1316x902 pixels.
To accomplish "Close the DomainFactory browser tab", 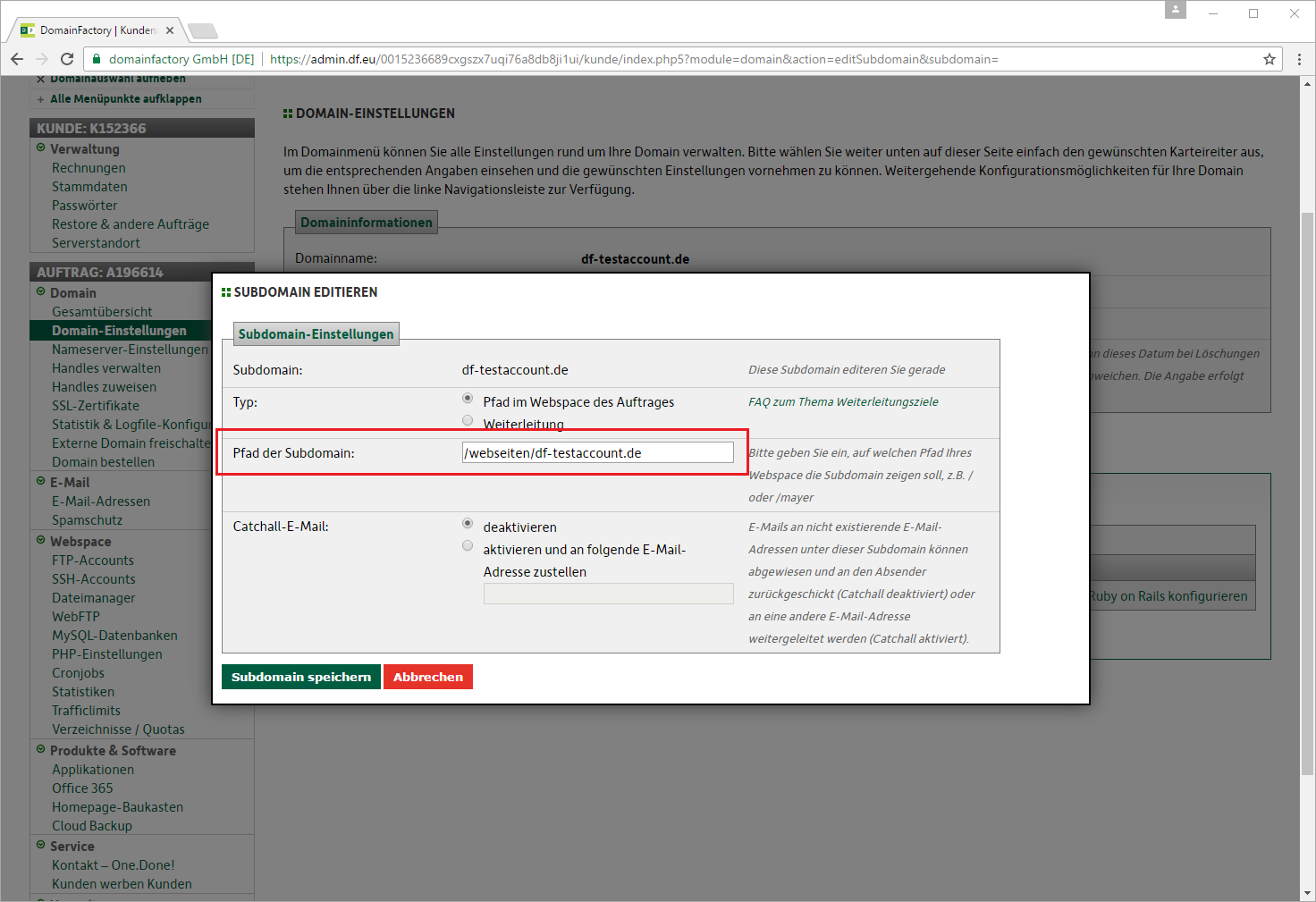I will point(170,30).
